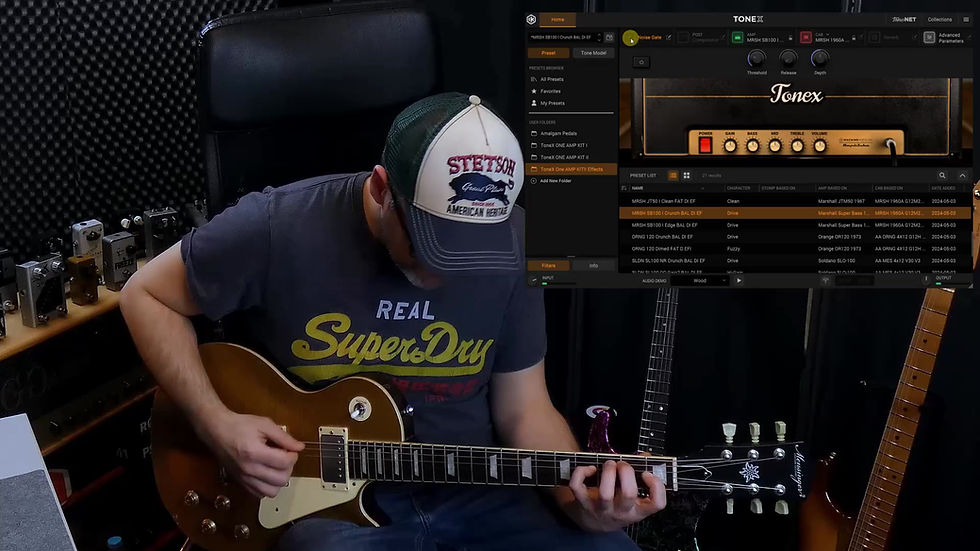Select the Tone Model tab
This screenshot has height=551, width=980.
tap(593, 53)
